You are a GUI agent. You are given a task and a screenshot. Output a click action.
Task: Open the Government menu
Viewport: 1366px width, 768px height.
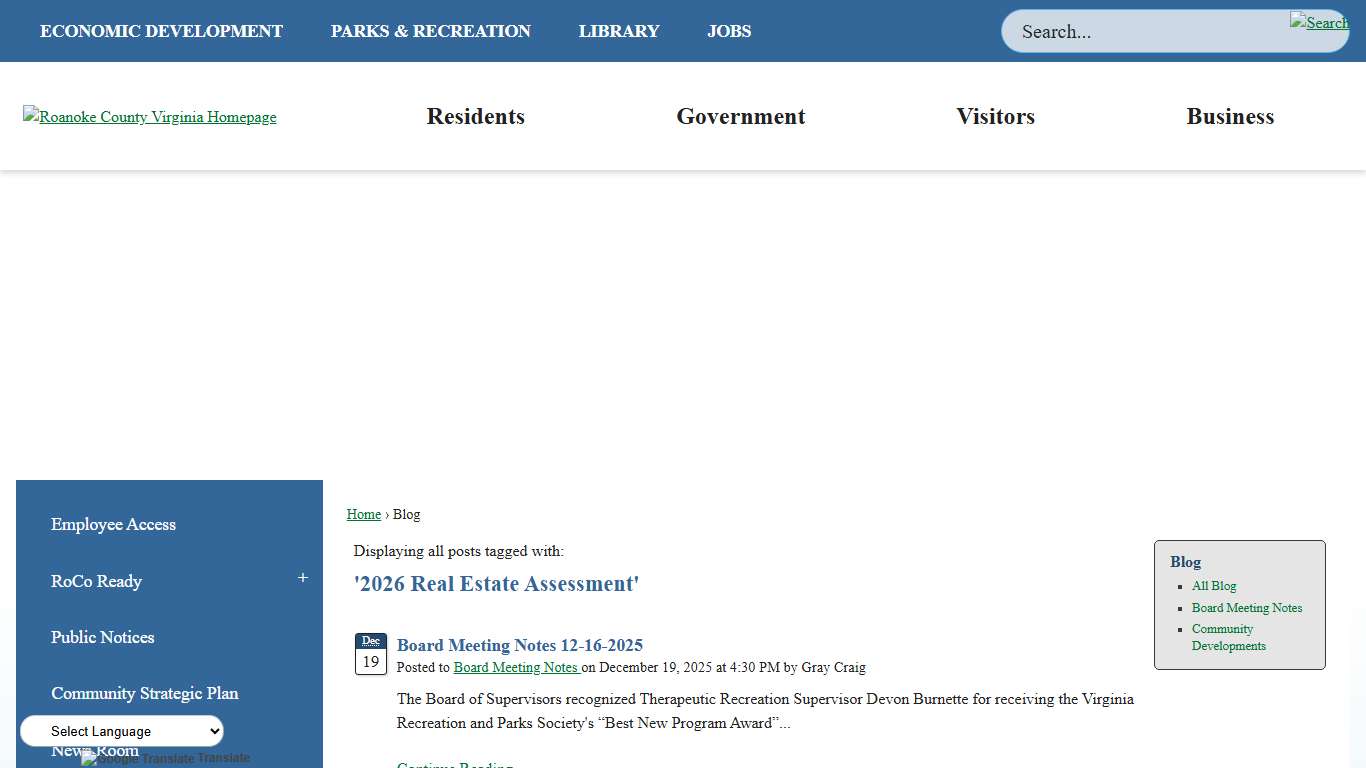tap(740, 116)
